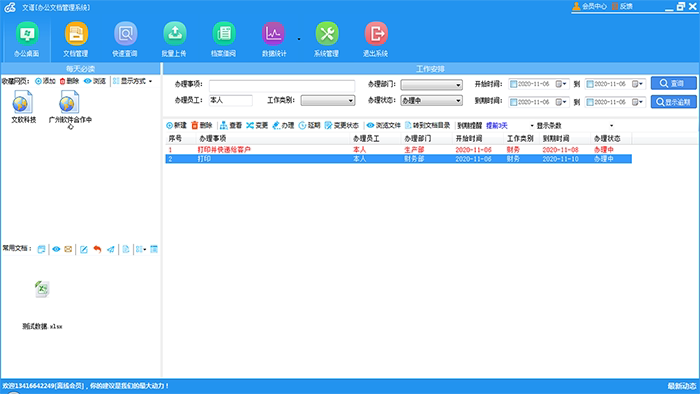Click 新建 to create a work item

(176, 126)
